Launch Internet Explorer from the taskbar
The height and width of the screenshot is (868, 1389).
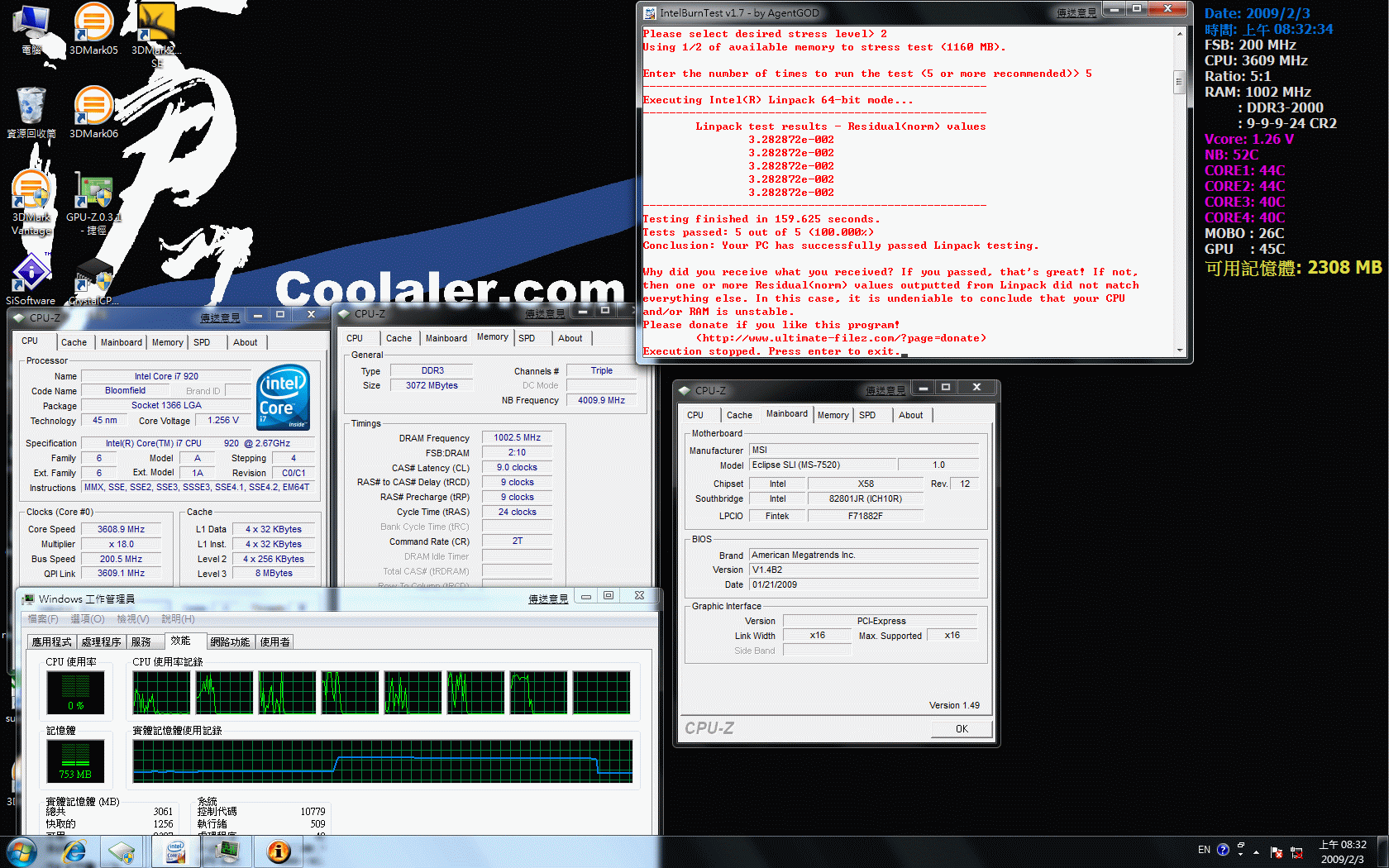[x=74, y=851]
